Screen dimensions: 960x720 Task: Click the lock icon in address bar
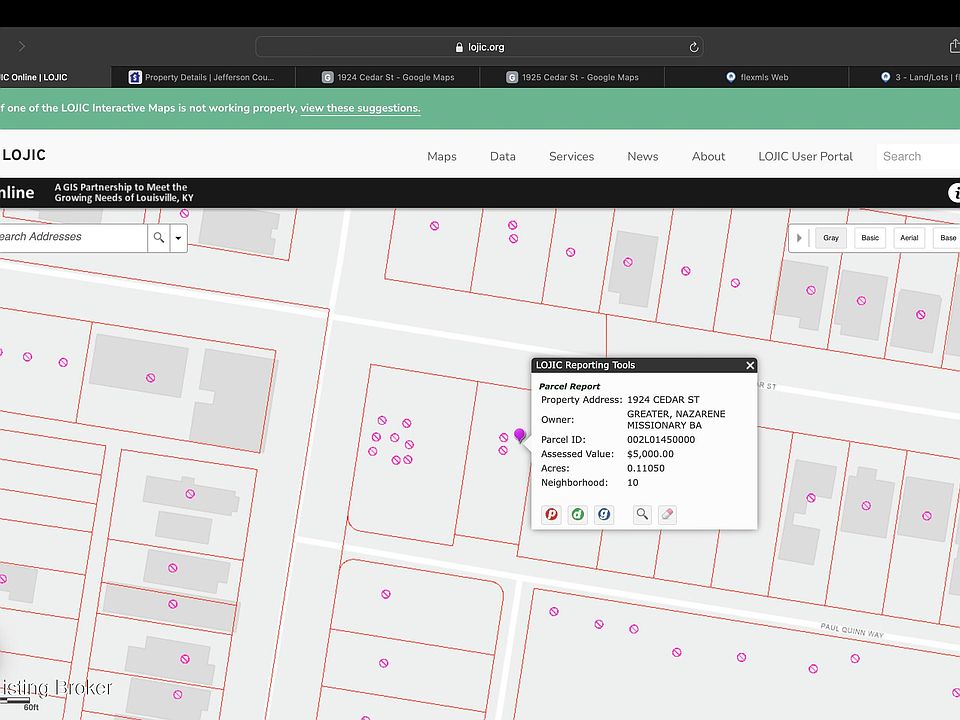(x=459, y=47)
